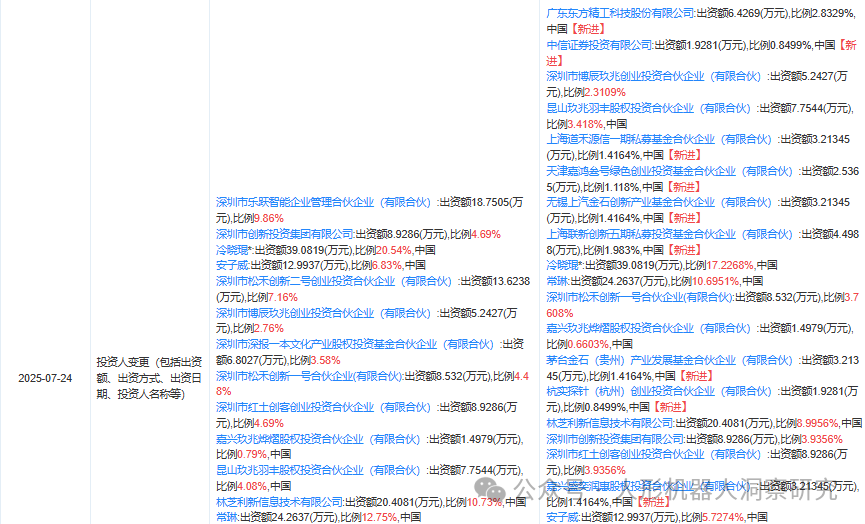Open 中信证券投资有限公司 link
This screenshot has height=524, width=865.
pyautogui.click(x=599, y=45)
